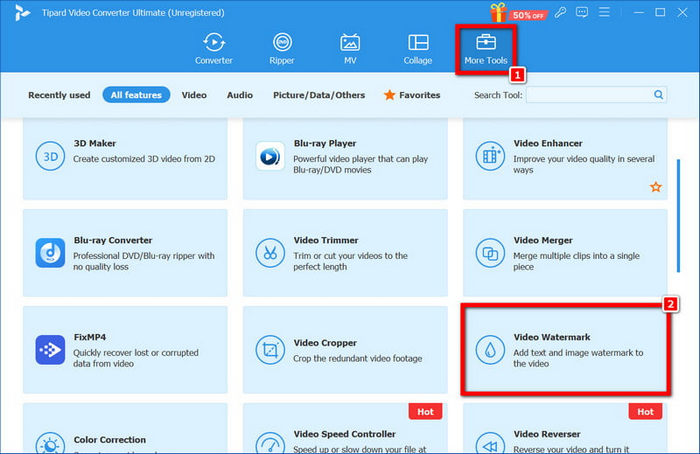Open registration via the key icon

(560, 12)
